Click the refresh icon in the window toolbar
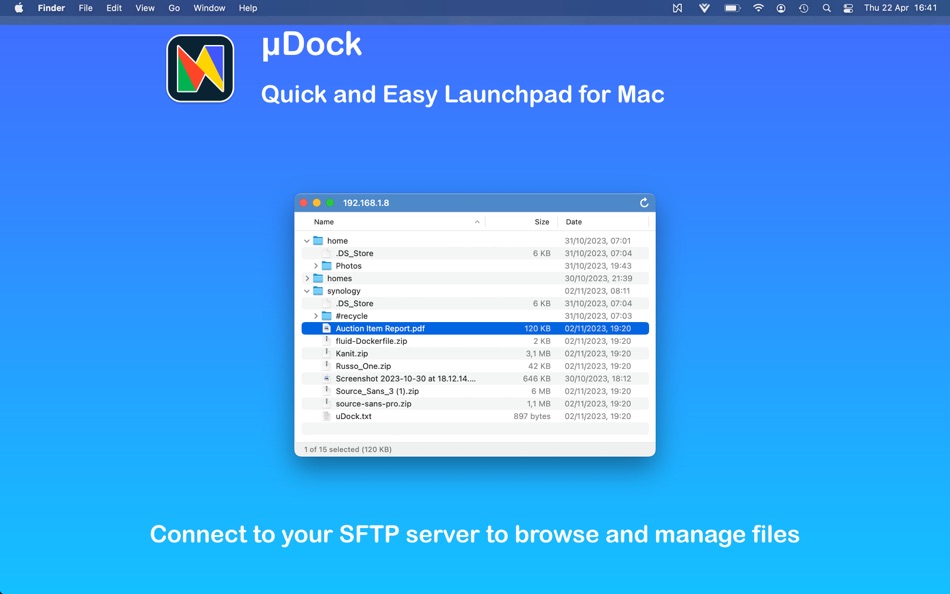Viewport: 950px width, 594px height. pos(643,201)
